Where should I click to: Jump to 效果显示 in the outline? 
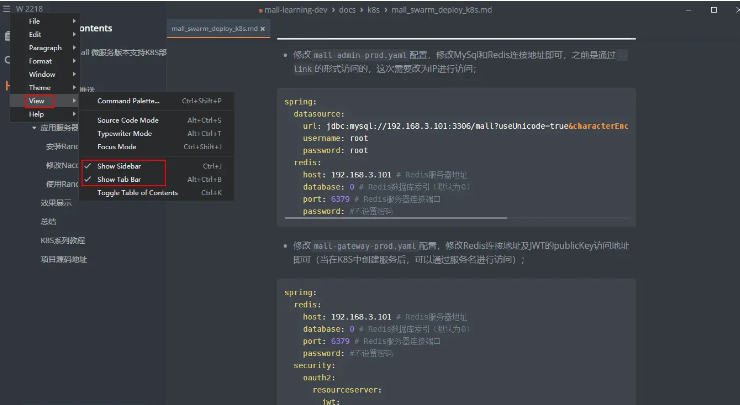click(56, 203)
